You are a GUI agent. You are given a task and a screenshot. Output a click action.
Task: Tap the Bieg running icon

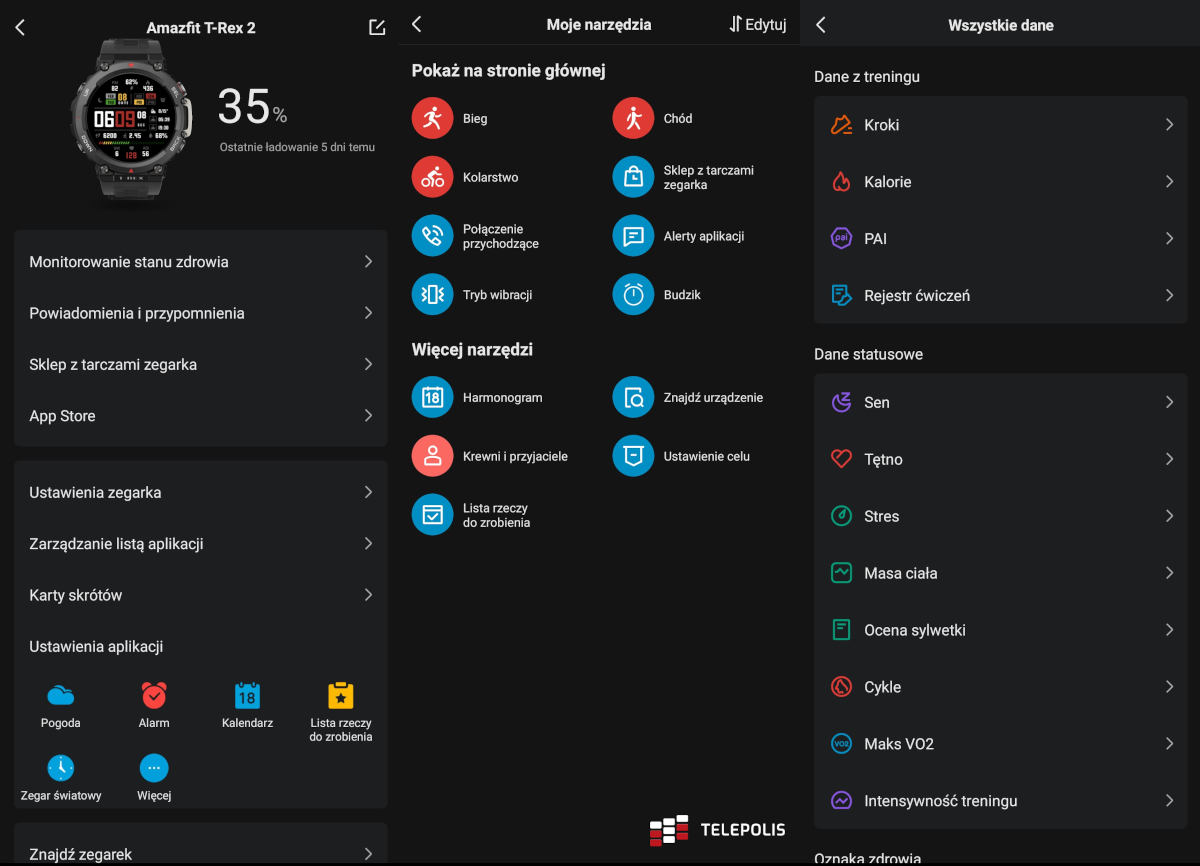pyautogui.click(x=432, y=119)
